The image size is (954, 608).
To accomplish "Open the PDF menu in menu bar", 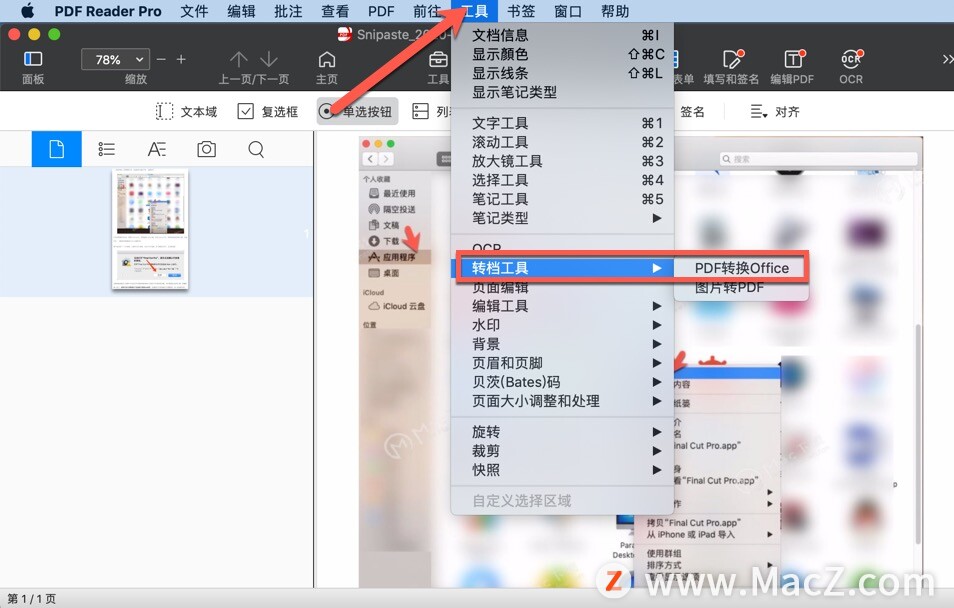I will coord(381,11).
